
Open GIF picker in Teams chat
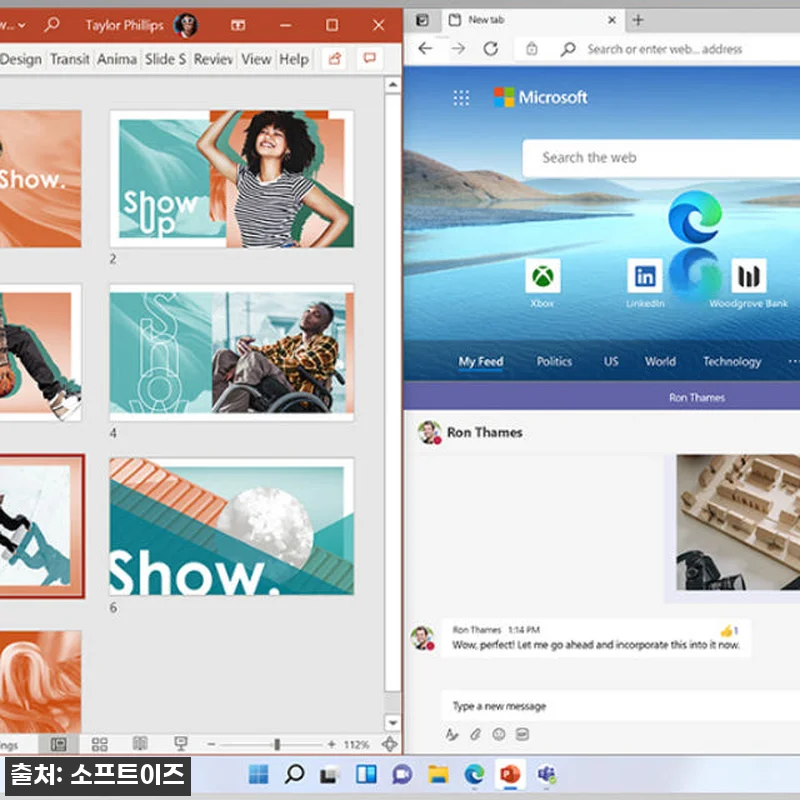click(522, 734)
